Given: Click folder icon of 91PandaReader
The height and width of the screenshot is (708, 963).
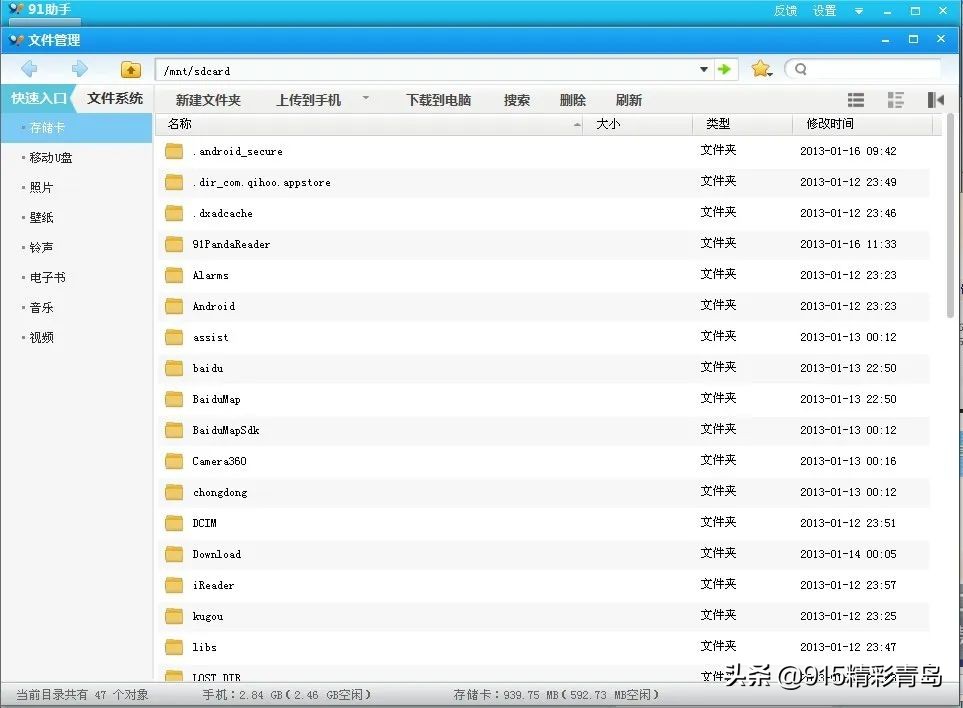Looking at the screenshot, I should coord(174,244).
